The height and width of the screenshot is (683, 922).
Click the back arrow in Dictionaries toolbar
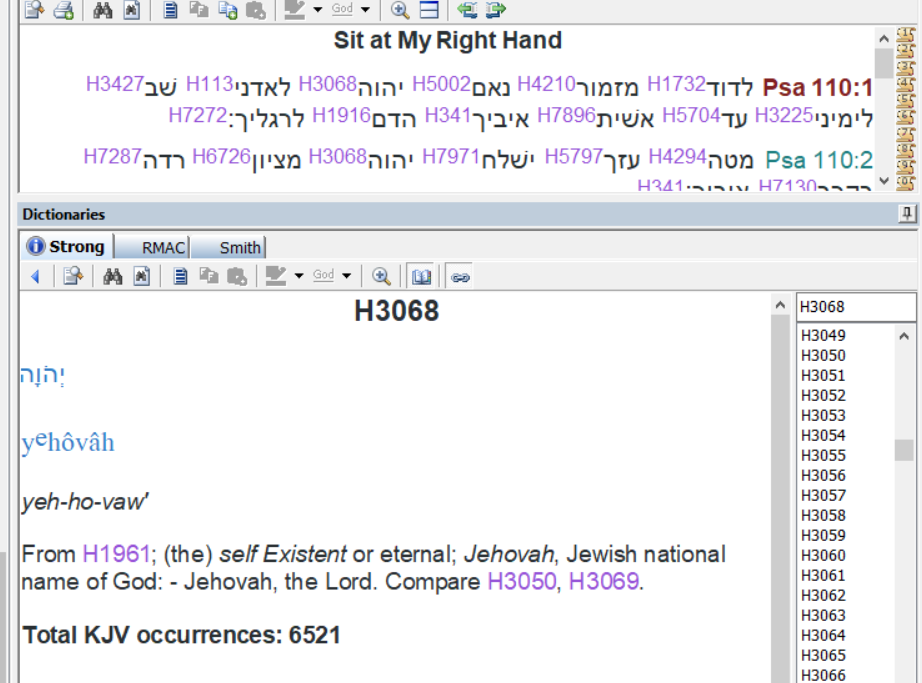(x=35, y=276)
